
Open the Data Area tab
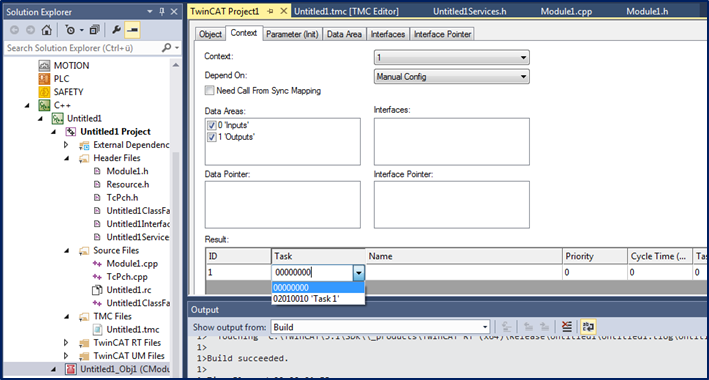(x=344, y=34)
